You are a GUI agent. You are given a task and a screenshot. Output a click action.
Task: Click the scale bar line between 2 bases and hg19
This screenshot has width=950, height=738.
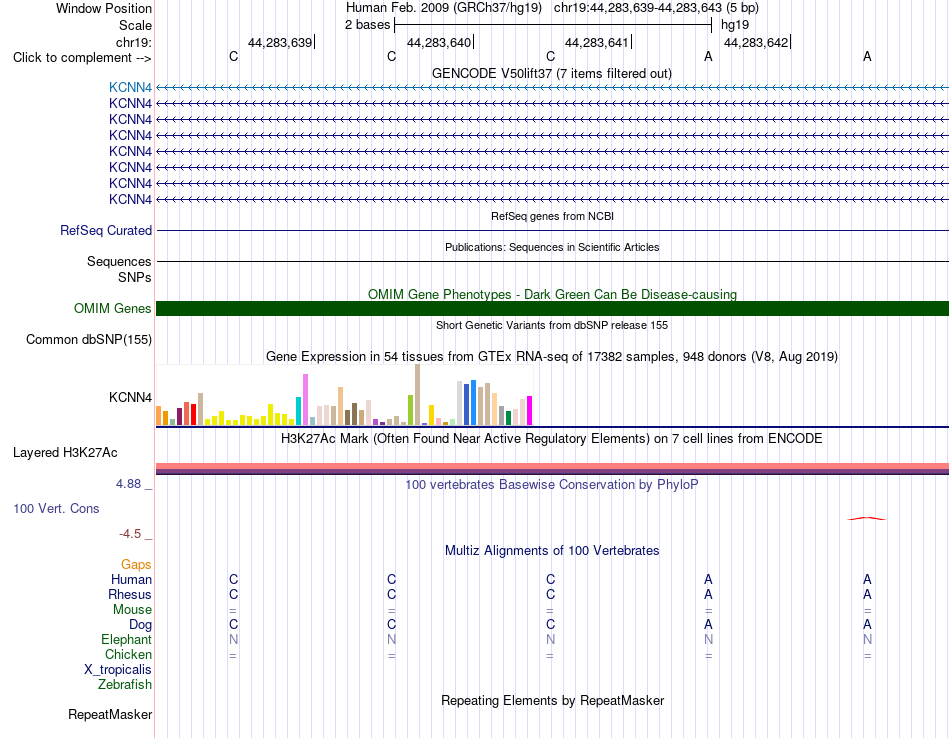[x=553, y=25]
